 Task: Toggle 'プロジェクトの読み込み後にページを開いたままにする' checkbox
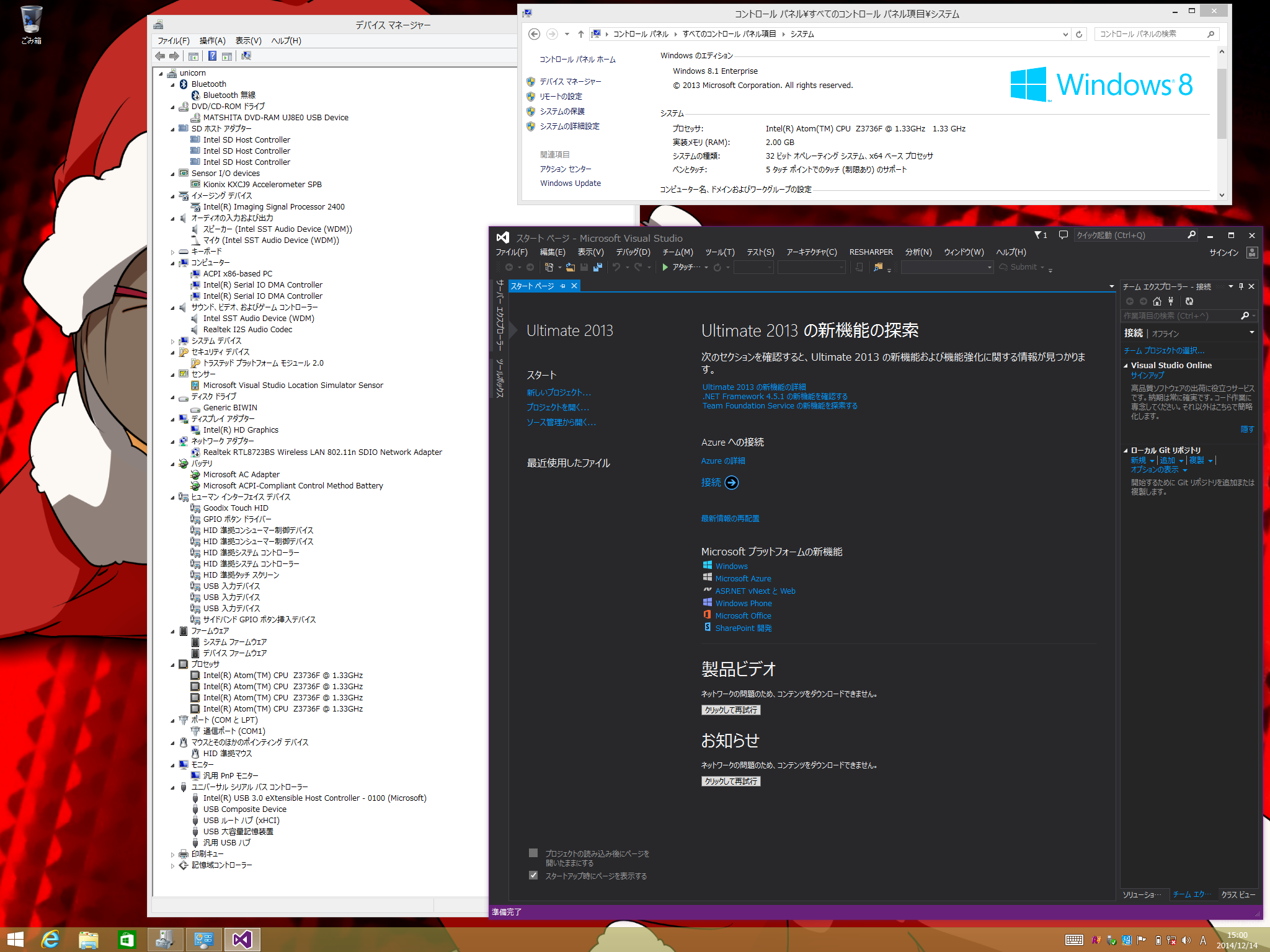pos(533,853)
